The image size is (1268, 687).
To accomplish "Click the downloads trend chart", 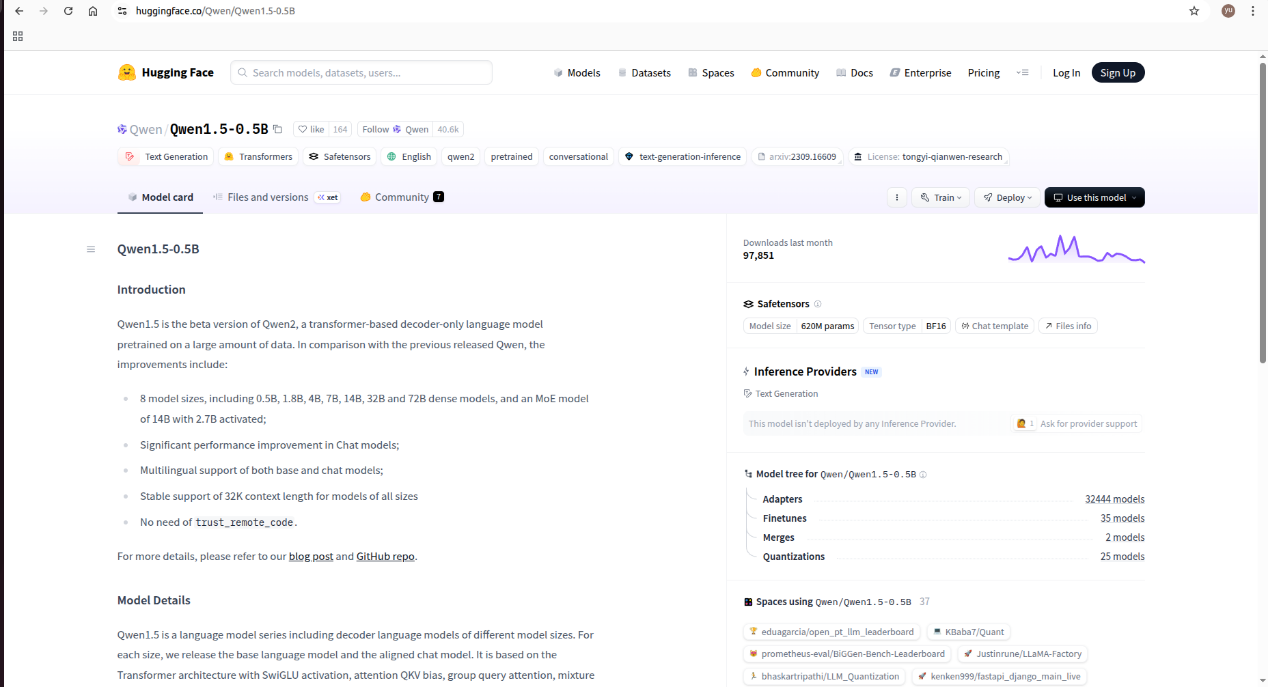I will point(1076,249).
